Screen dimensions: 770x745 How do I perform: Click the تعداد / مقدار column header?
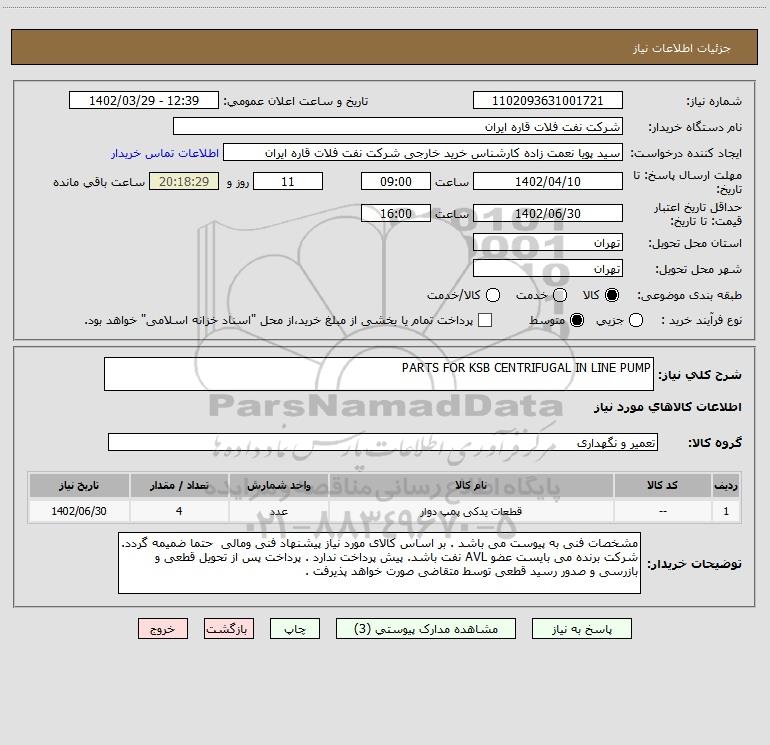(x=179, y=486)
